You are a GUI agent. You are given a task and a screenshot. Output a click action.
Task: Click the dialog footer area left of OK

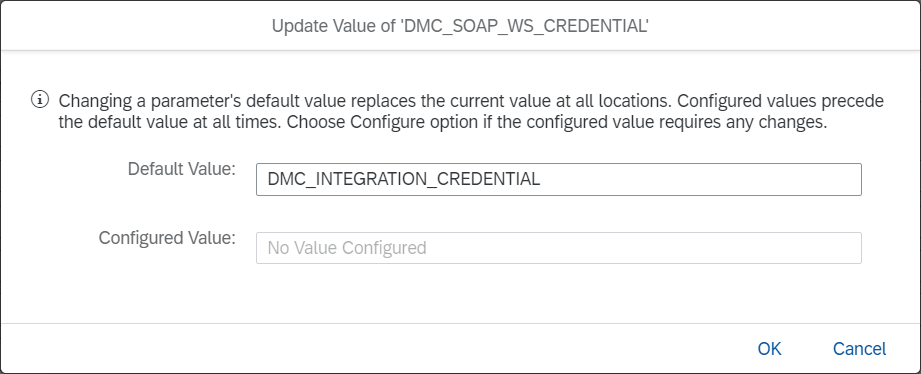point(376,348)
